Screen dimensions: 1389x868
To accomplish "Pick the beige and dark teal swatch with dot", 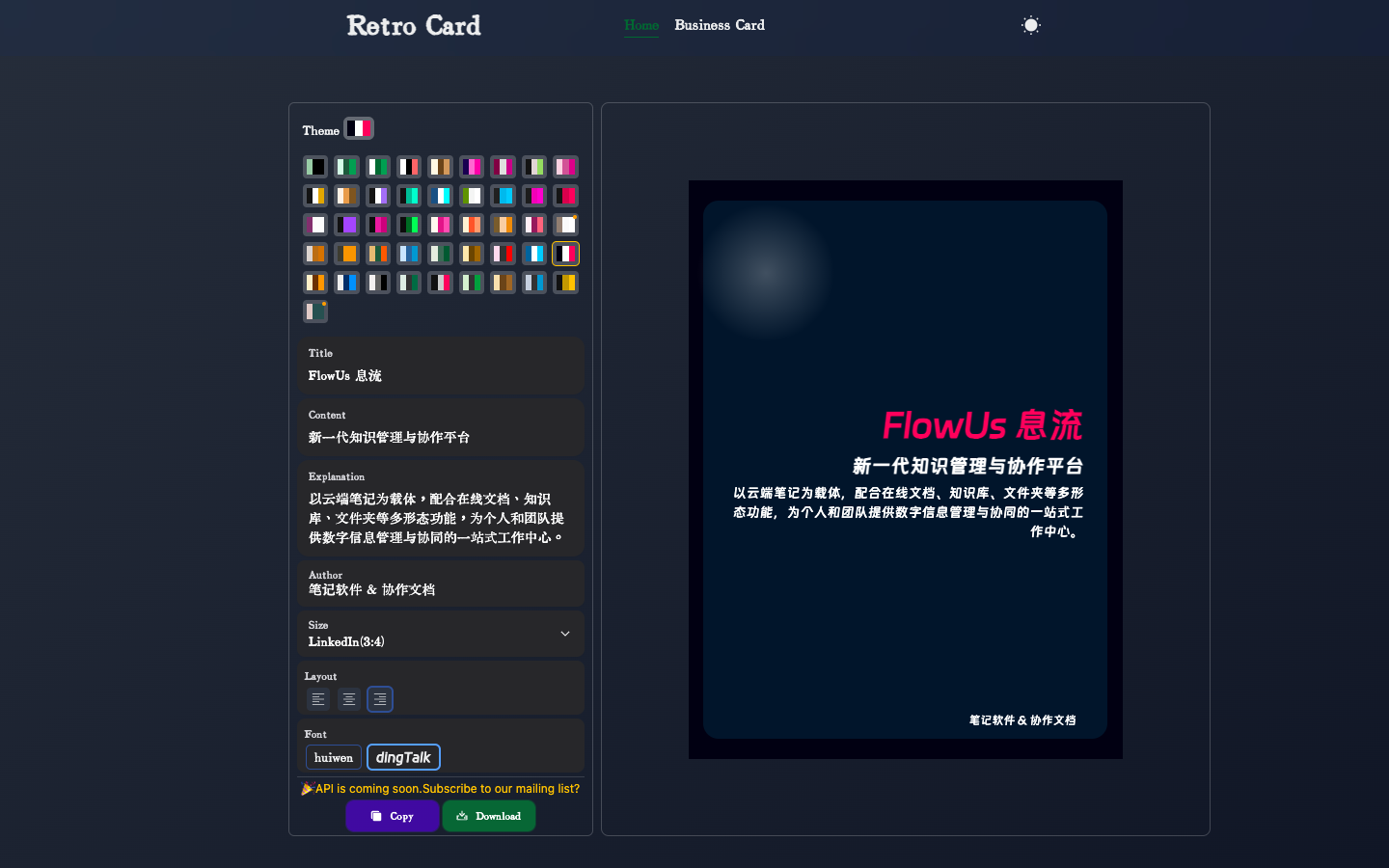I will pyautogui.click(x=315, y=312).
